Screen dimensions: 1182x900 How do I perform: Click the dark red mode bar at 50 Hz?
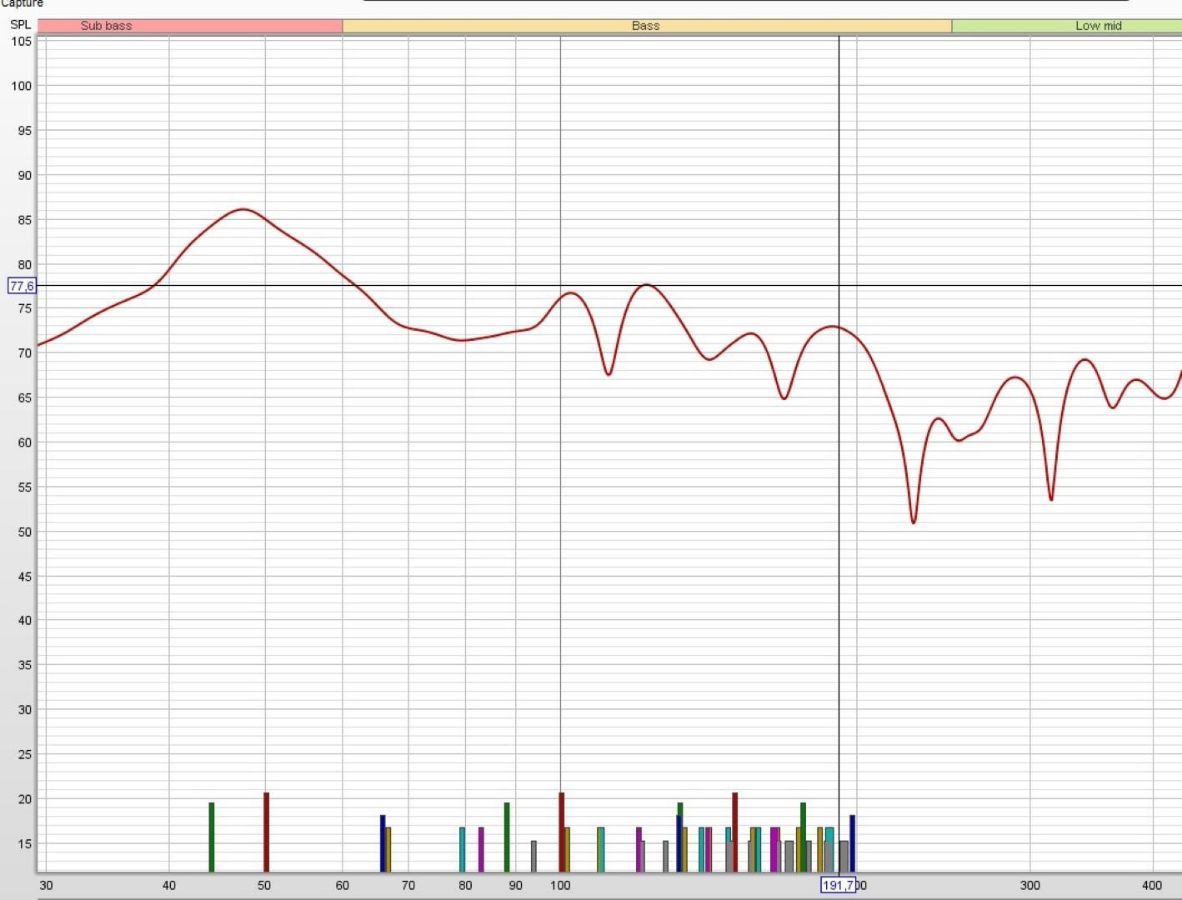(266, 833)
